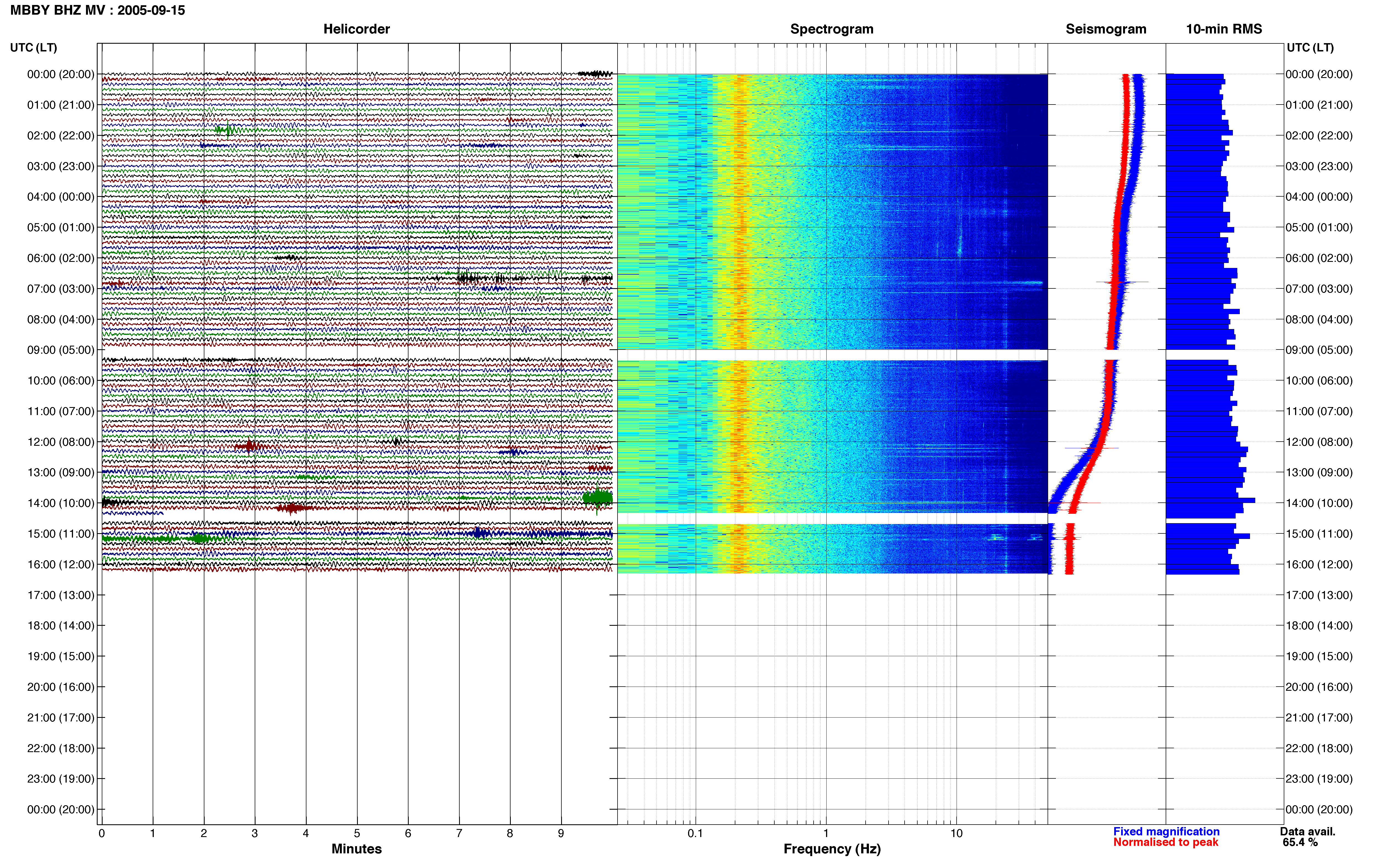The width and height of the screenshot is (1388, 868).
Task: Click left time label 00:00 (20:00) at top
Action: 61,74
